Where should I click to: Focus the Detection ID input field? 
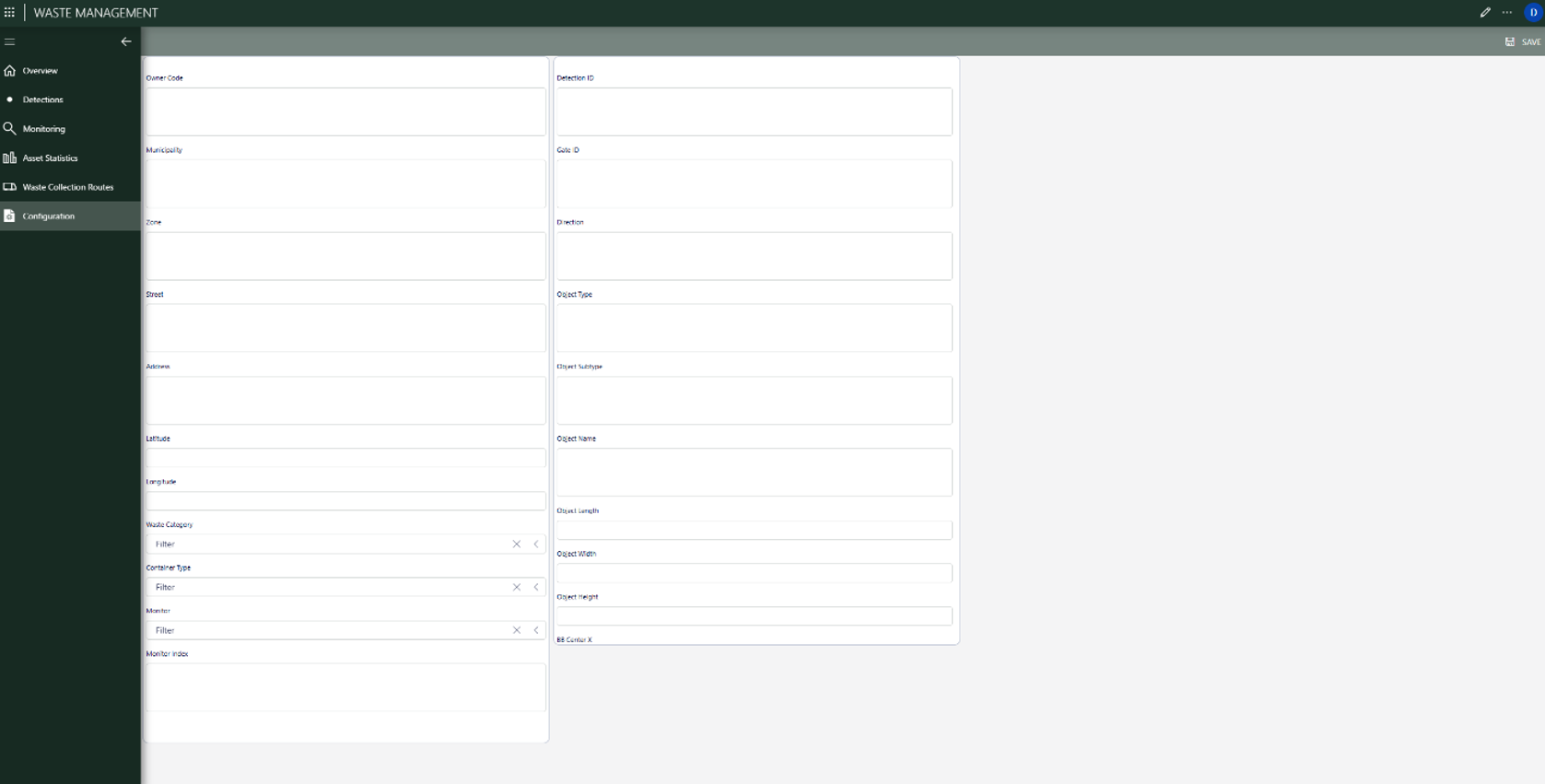coord(754,111)
